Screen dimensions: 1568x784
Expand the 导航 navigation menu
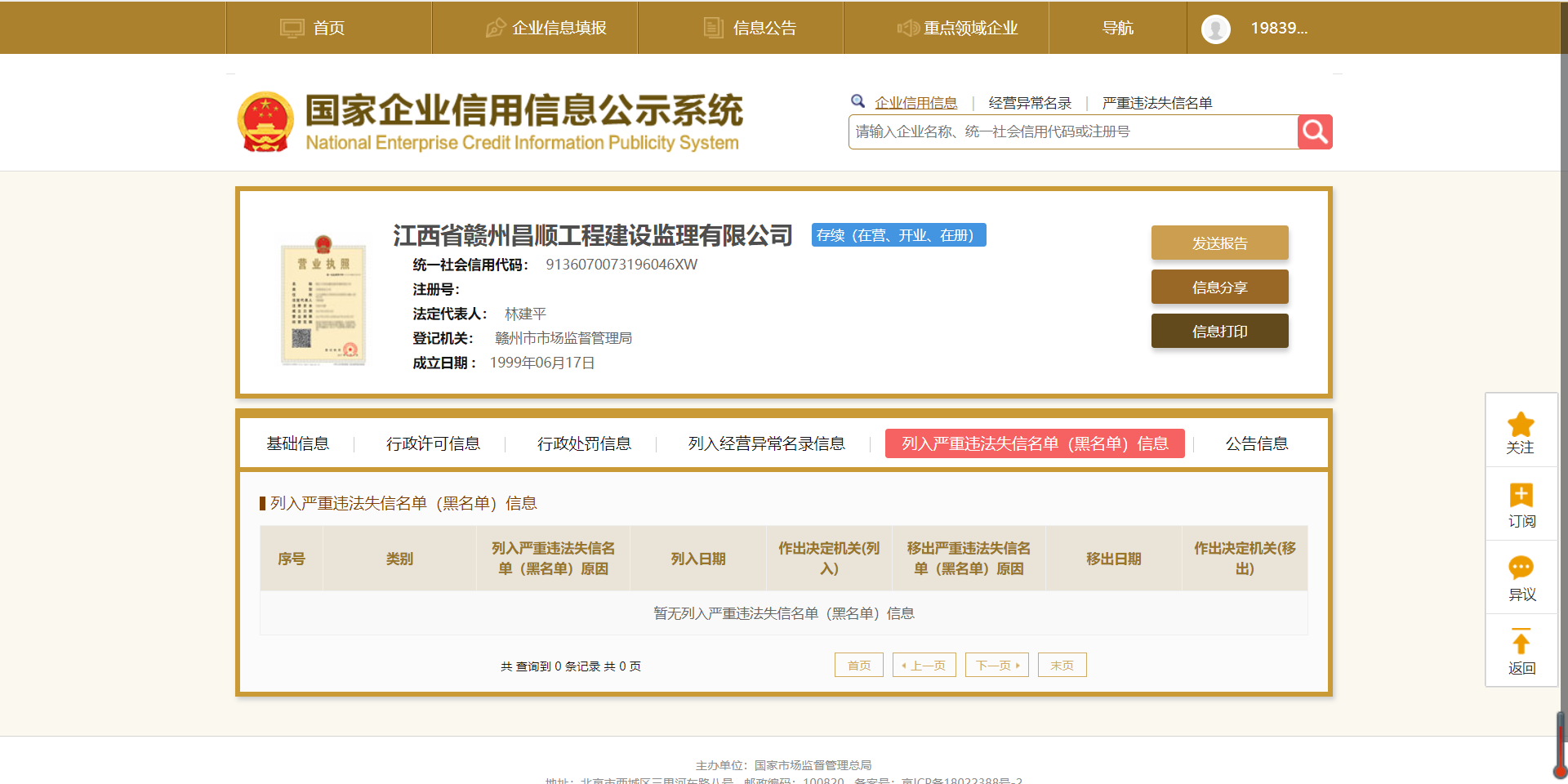click(1117, 29)
